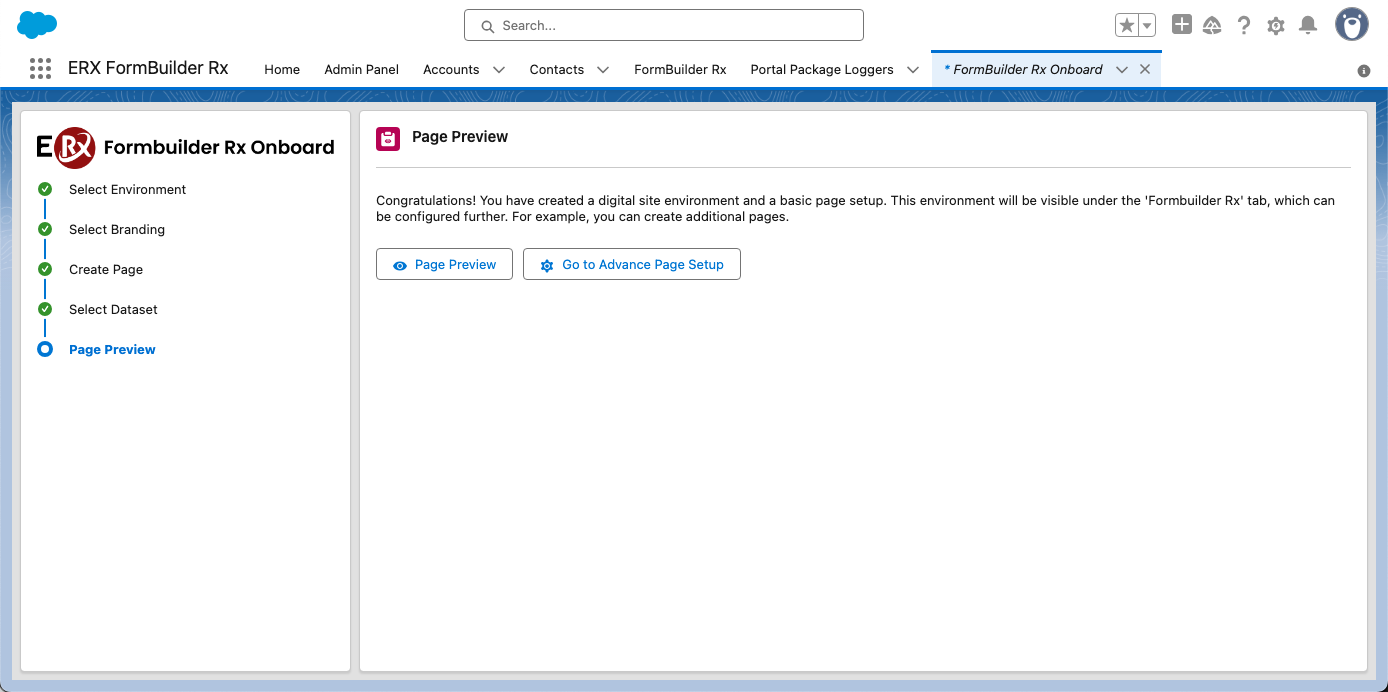Expand the Accounts tab dropdown chevron
This screenshot has height=692, width=1388.
coord(499,70)
